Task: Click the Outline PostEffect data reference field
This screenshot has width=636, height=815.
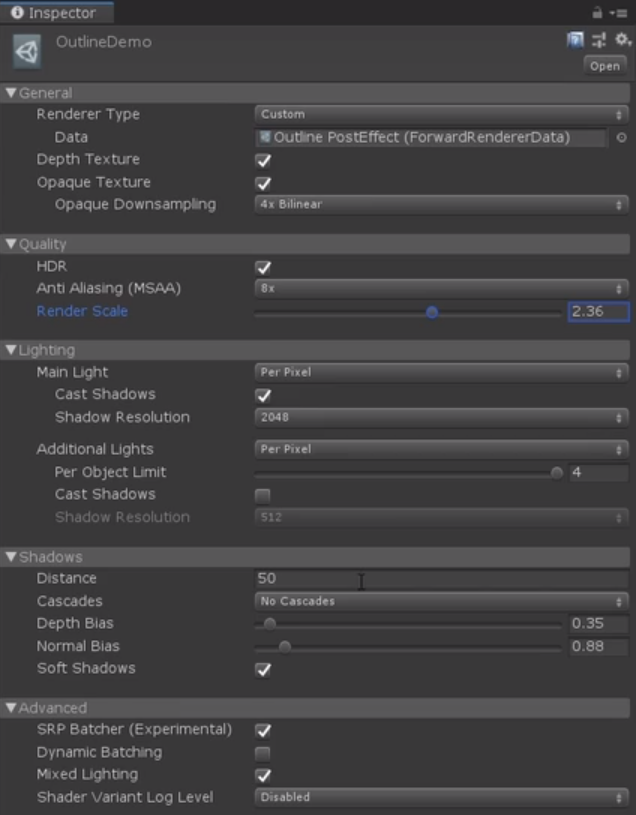Action: pos(431,138)
